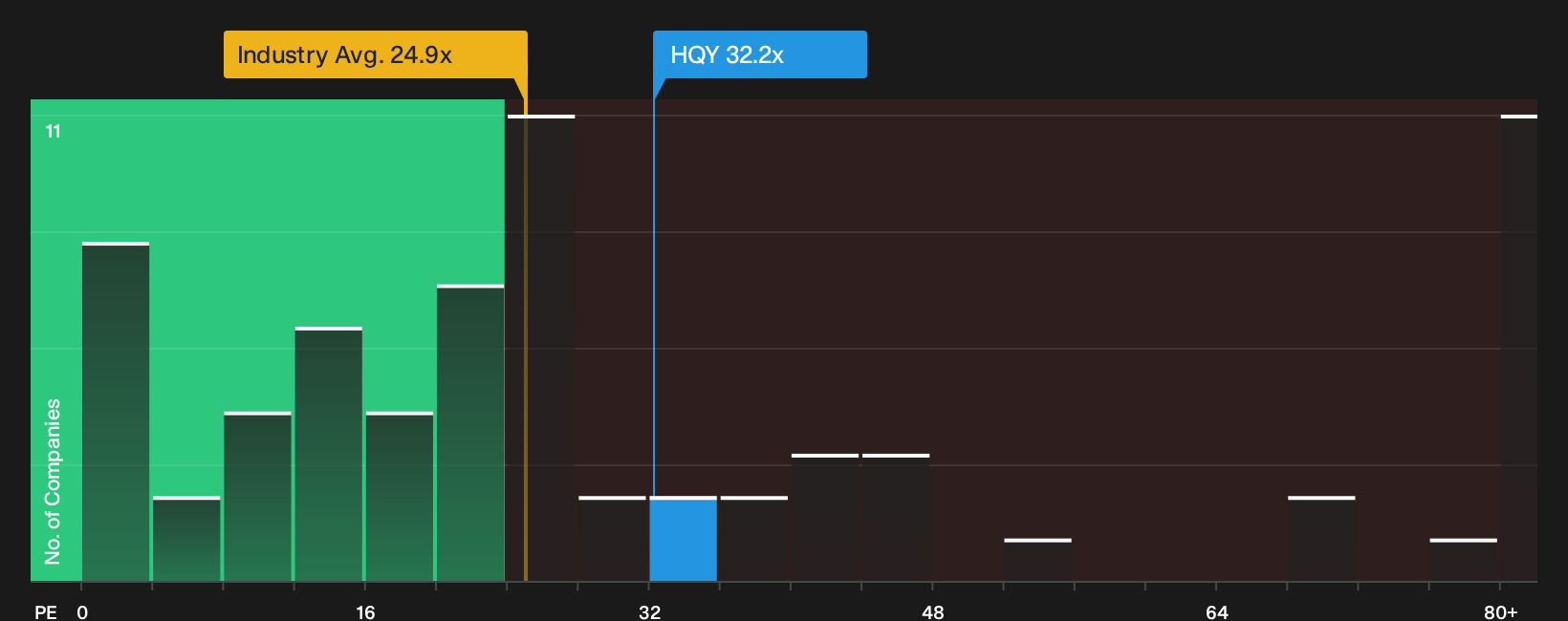Click the x-axis label 16
Image resolution: width=1568 pixels, height=621 pixels.
point(365,611)
